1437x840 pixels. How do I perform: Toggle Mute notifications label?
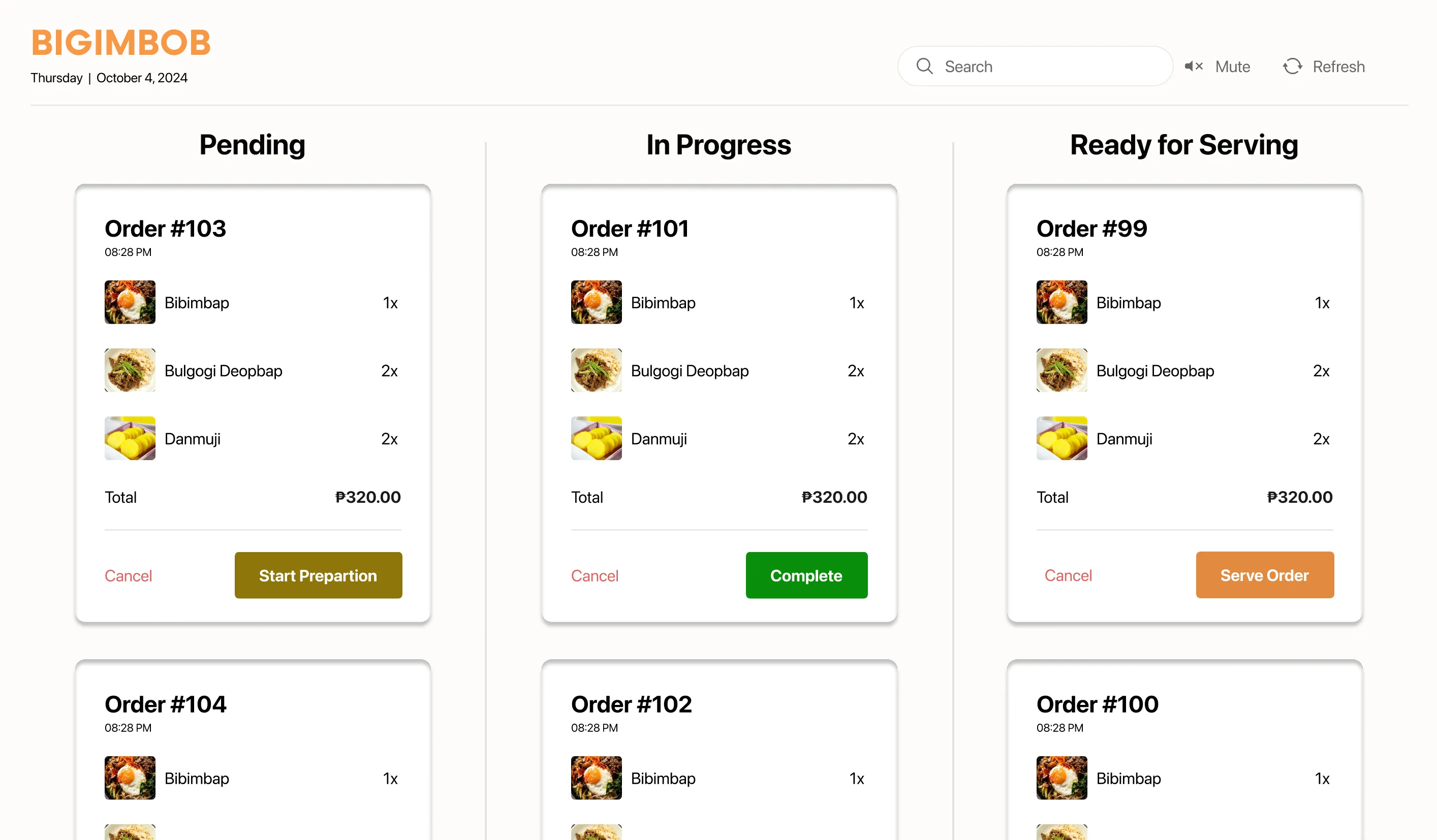click(x=1232, y=67)
